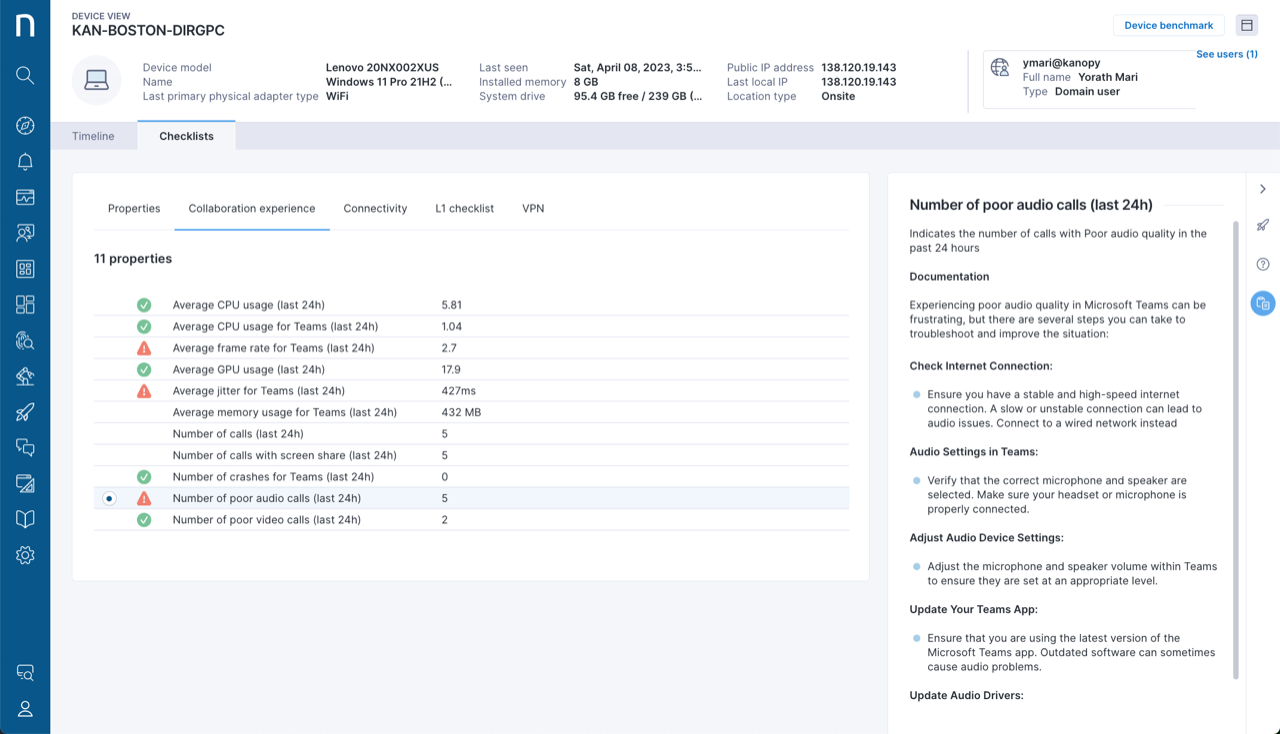1280x734 pixels.
Task: Open the See users (1) link
Action: point(1227,54)
